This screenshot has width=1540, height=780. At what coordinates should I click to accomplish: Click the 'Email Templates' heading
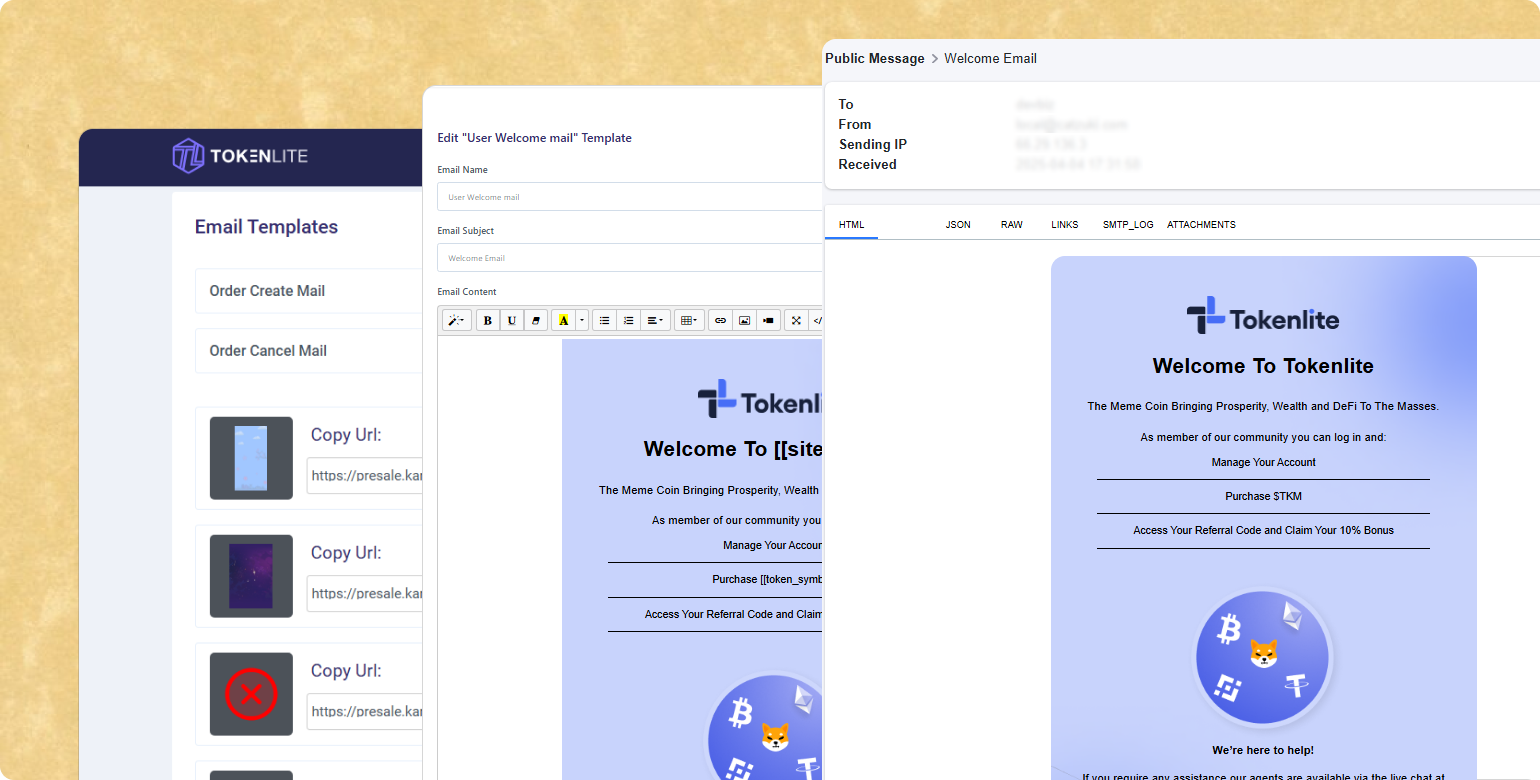[266, 227]
